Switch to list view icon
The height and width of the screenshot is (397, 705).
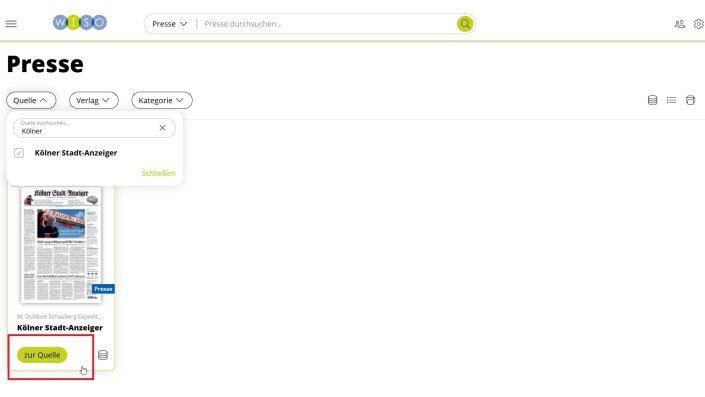[671, 100]
